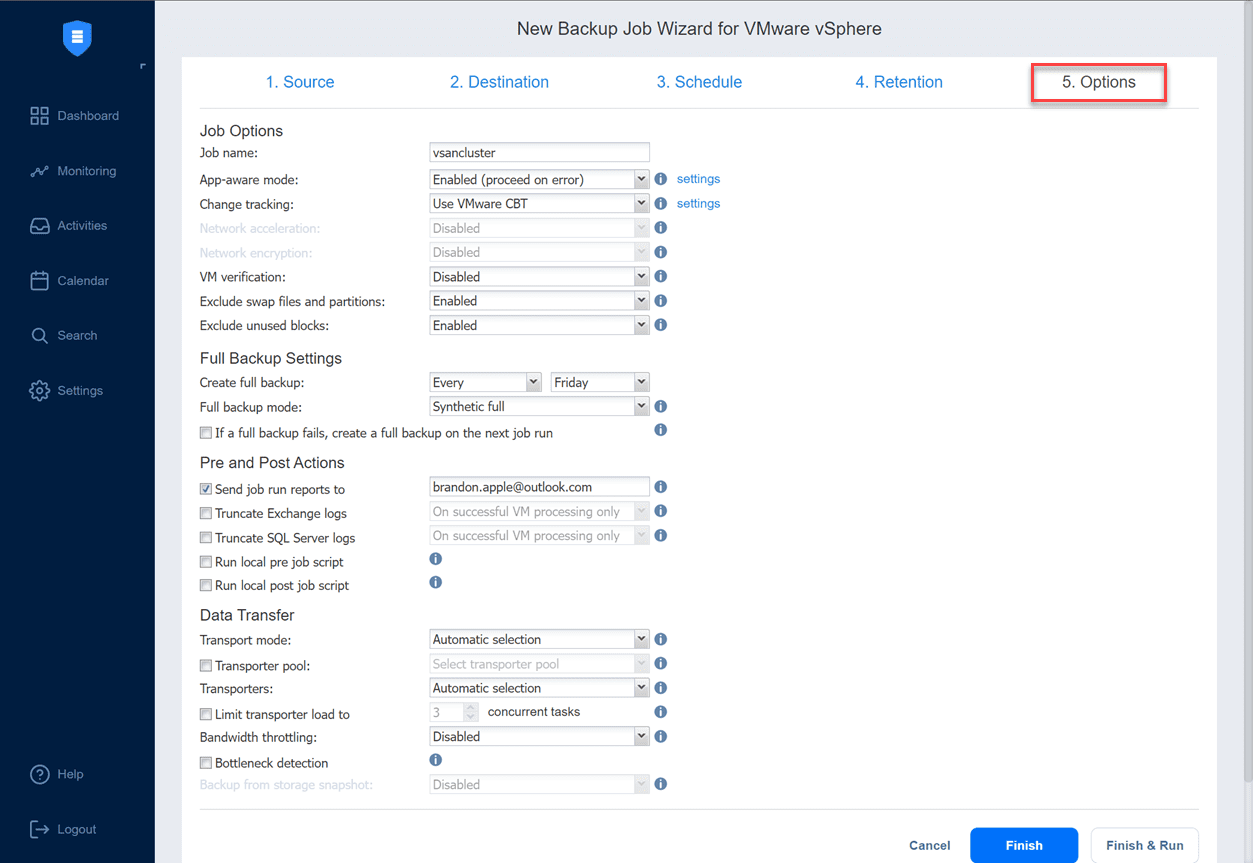The width and height of the screenshot is (1253, 863).
Task: Click the Finish & Run button
Action: [1144, 845]
